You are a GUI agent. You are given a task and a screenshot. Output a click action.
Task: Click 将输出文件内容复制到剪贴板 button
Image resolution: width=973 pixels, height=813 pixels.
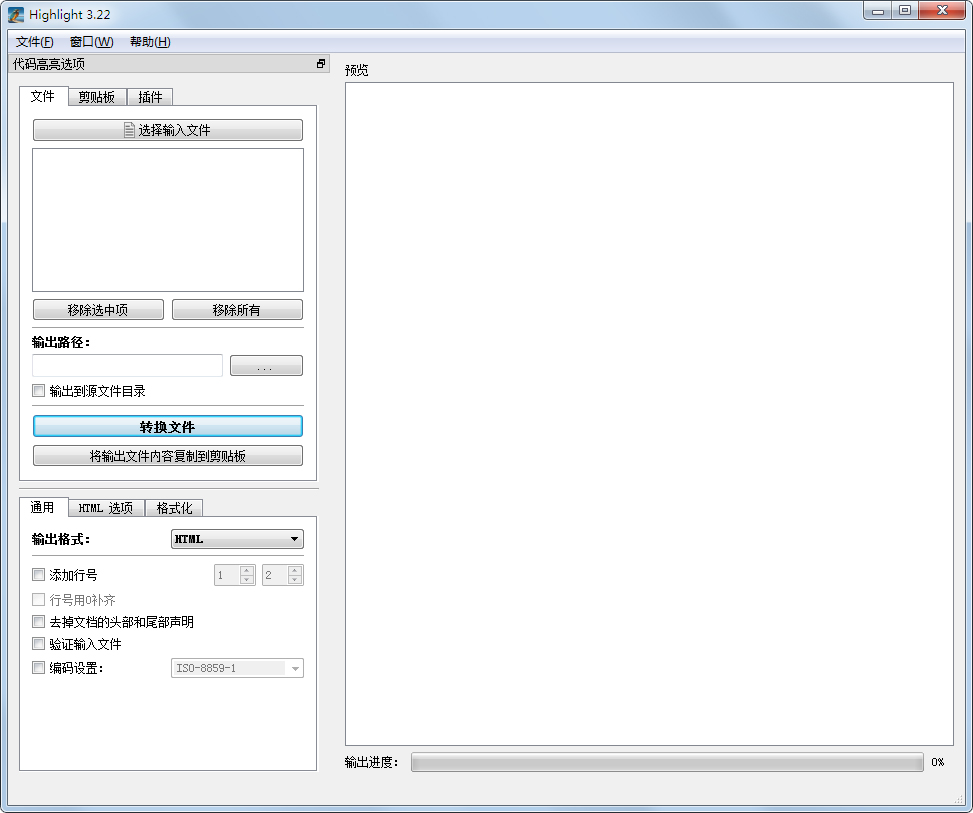tap(168, 456)
